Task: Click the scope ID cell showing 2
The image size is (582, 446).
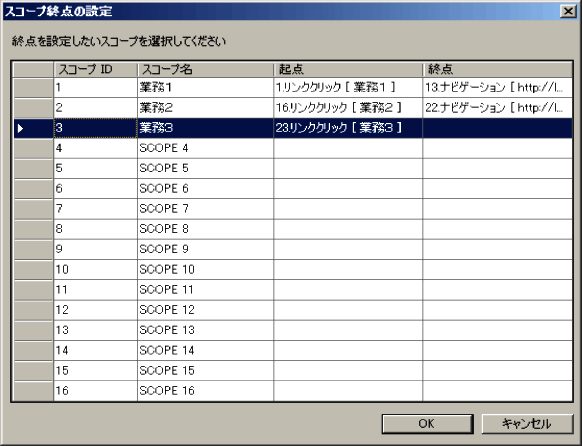Action: 96,108
